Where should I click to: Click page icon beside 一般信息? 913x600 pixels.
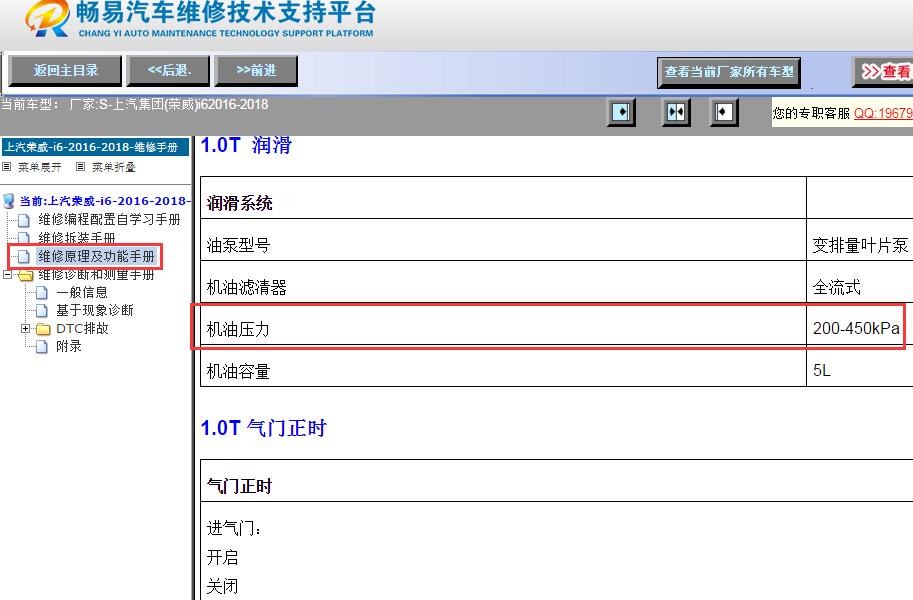pyautogui.click(x=42, y=292)
